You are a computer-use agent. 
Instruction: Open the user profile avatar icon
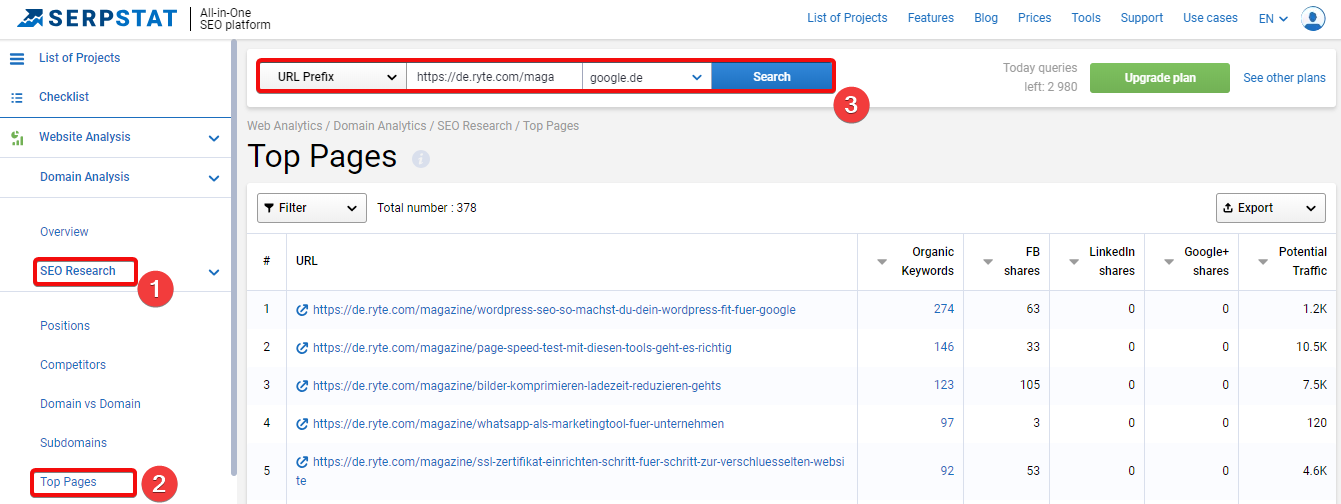pos(1313,18)
